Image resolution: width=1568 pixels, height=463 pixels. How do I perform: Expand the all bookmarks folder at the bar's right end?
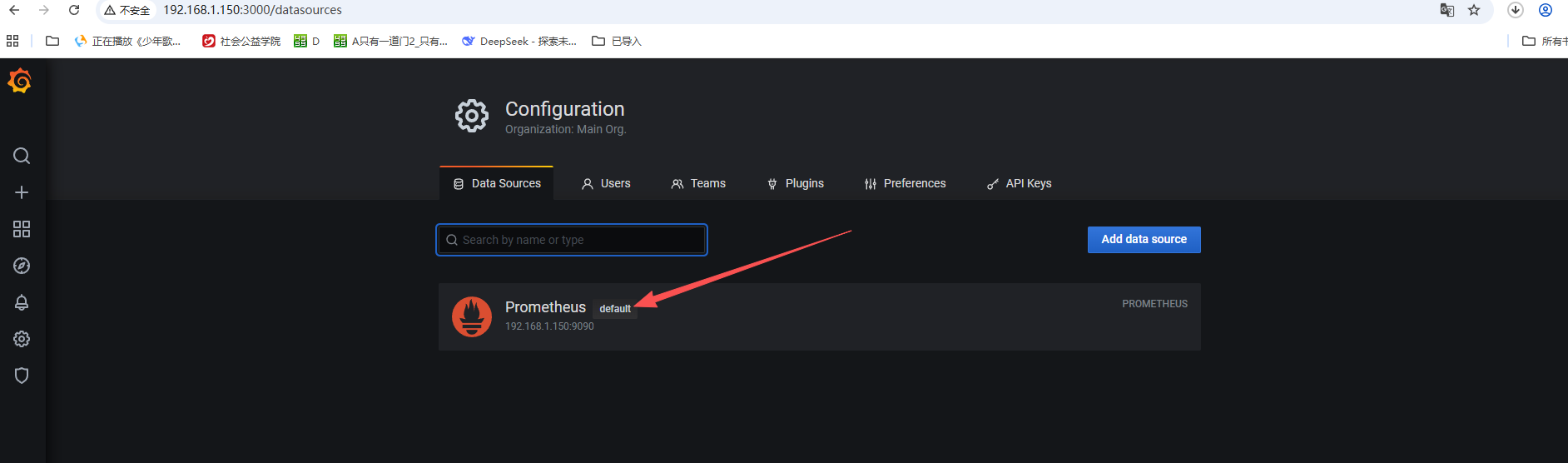tap(1544, 41)
